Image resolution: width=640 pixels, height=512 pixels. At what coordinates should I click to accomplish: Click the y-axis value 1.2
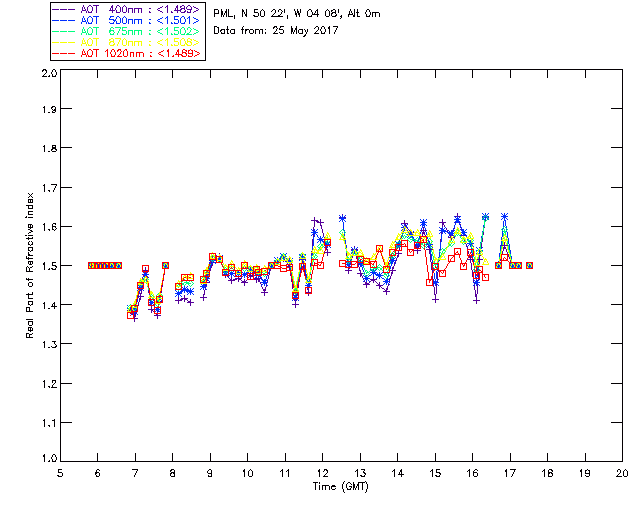pos(49,384)
